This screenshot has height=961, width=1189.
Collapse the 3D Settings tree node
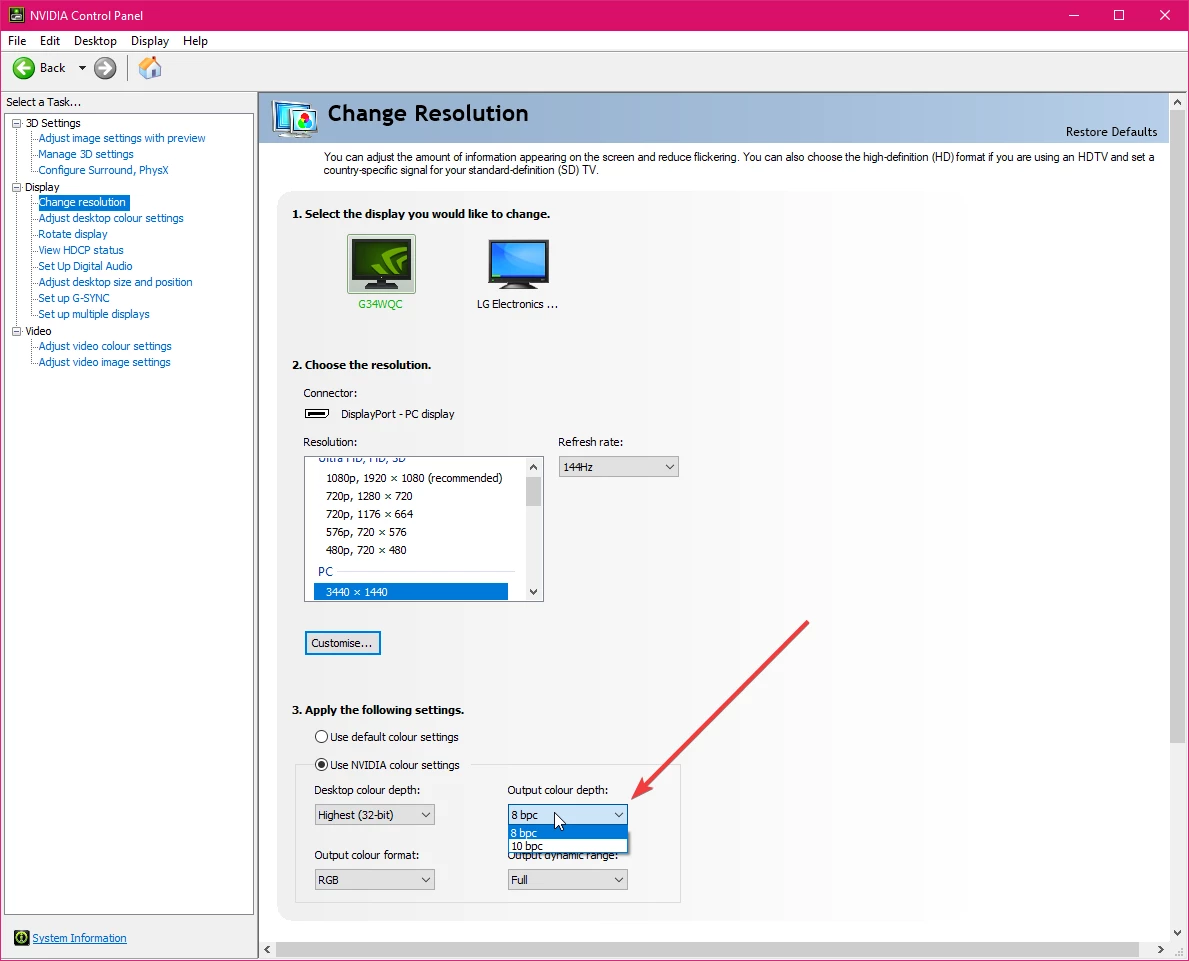(x=16, y=123)
